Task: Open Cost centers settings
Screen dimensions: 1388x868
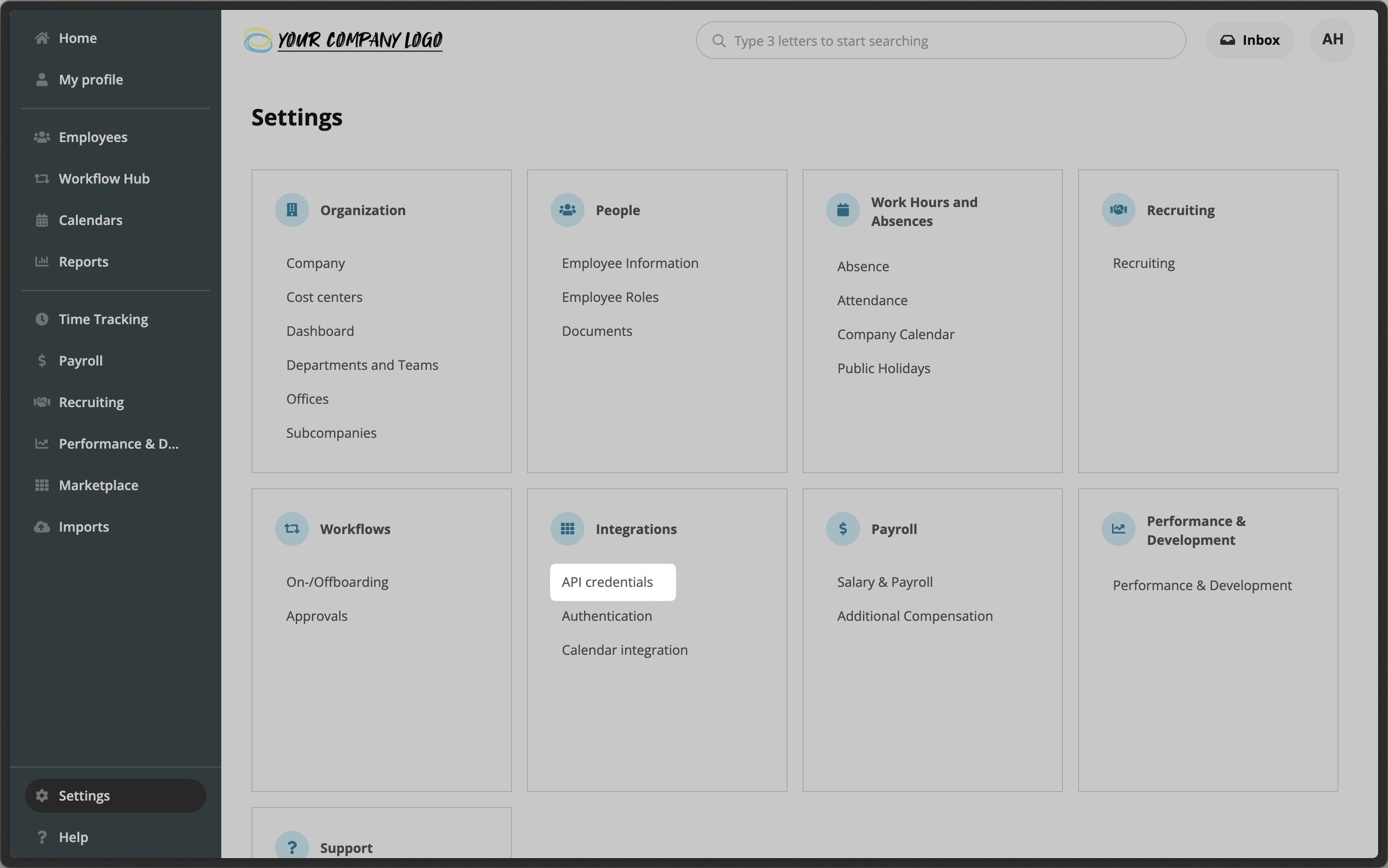Action: point(324,297)
